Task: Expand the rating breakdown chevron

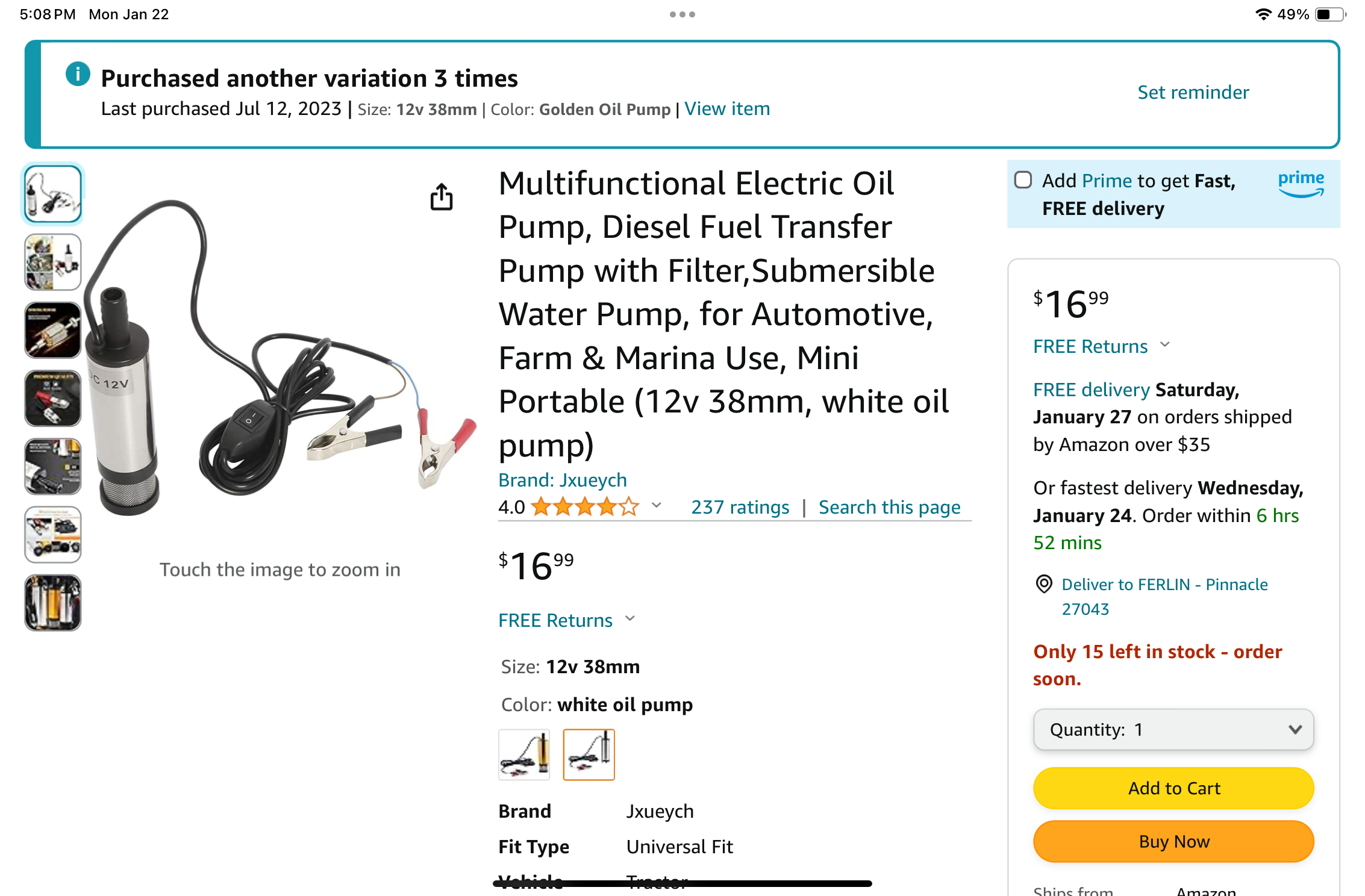Action: [657, 506]
